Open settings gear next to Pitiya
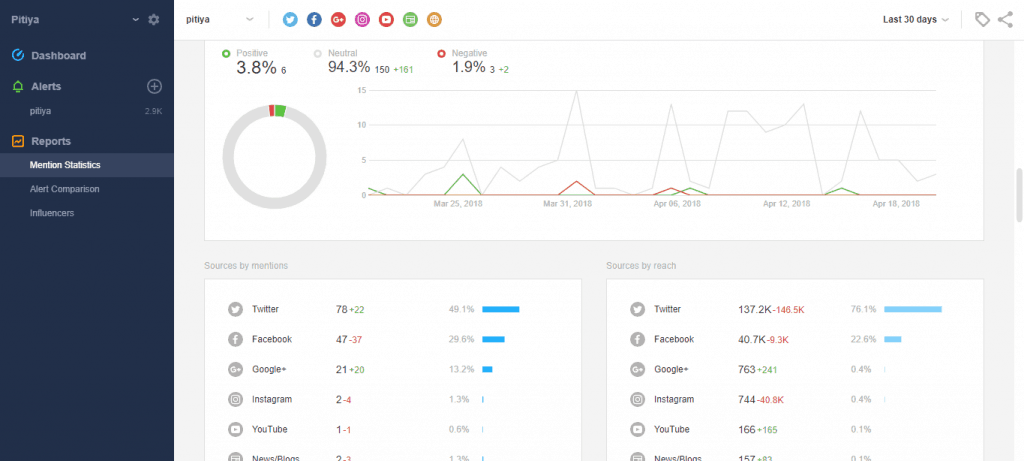 tap(153, 20)
